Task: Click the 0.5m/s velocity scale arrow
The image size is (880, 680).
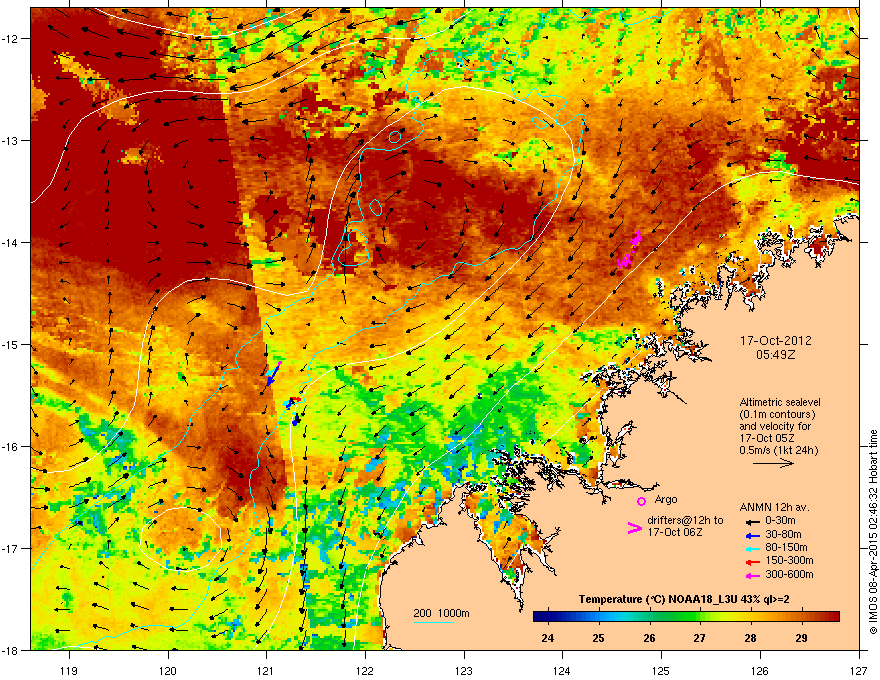Action: [774, 463]
